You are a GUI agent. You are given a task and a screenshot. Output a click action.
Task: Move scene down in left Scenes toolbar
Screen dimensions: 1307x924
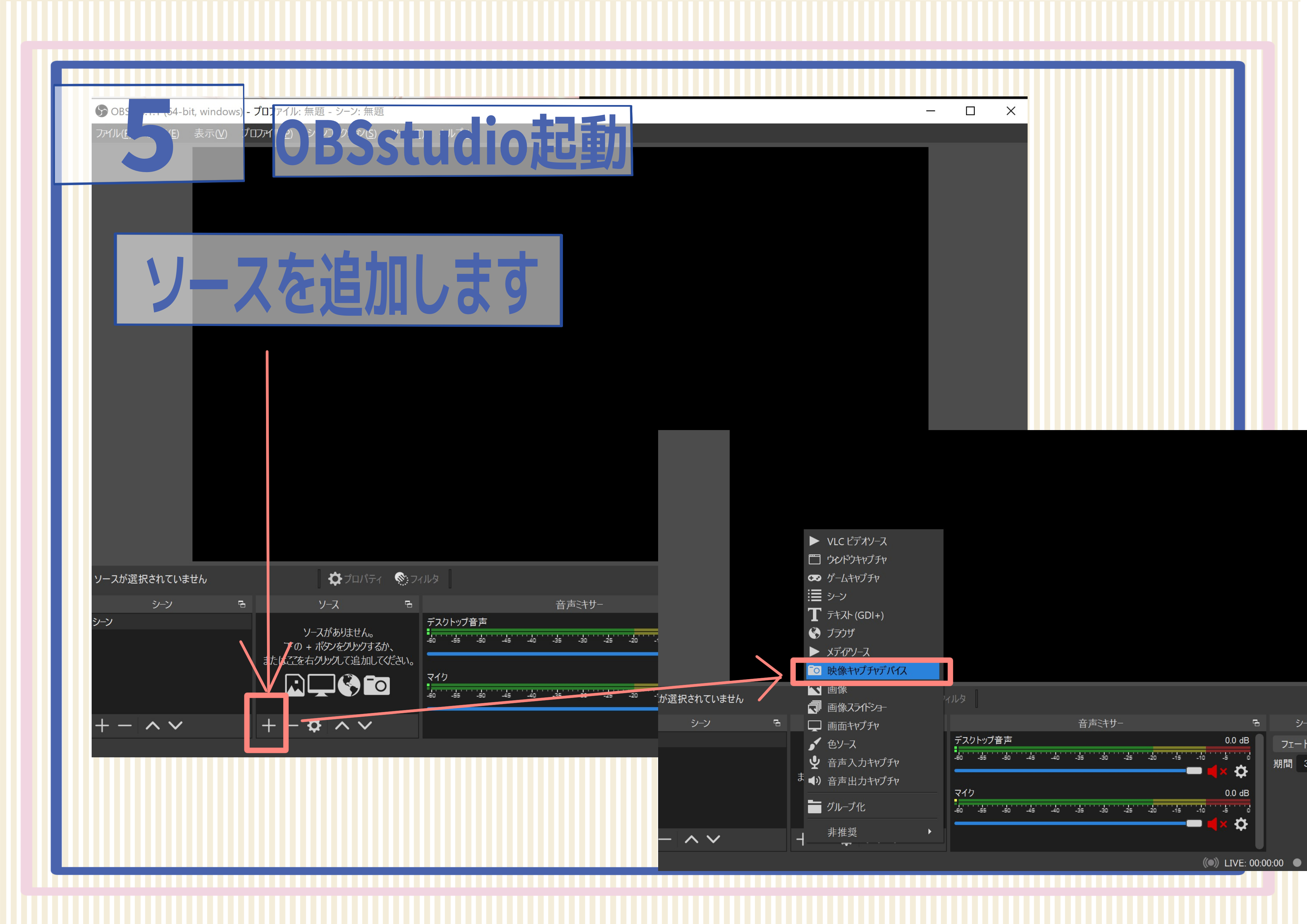[x=175, y=725]
